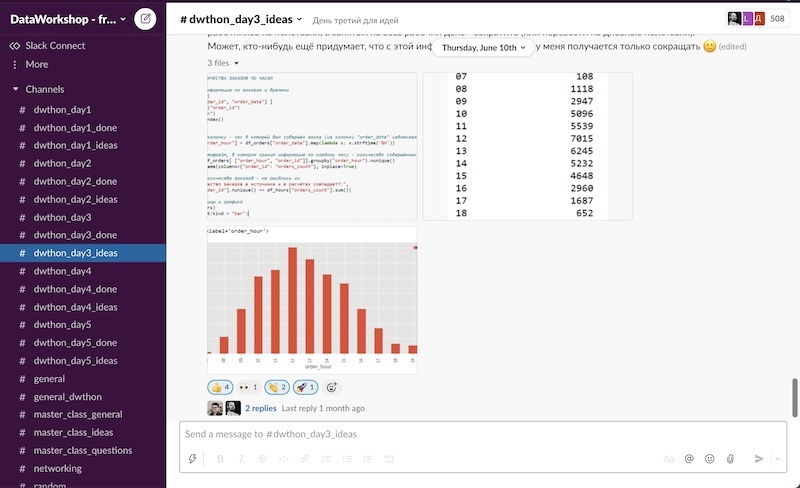Image resolution: width=800 pixels, height=488 pixels.
Task: Collapse the Channels section
Action: coord(16,89)
